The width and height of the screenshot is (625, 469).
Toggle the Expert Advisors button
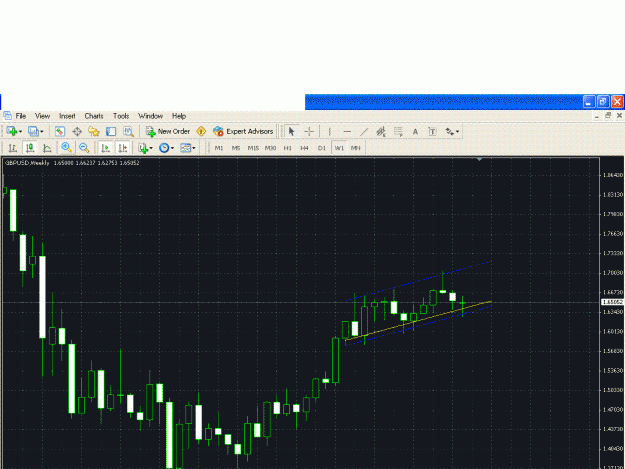click(243, 131)
